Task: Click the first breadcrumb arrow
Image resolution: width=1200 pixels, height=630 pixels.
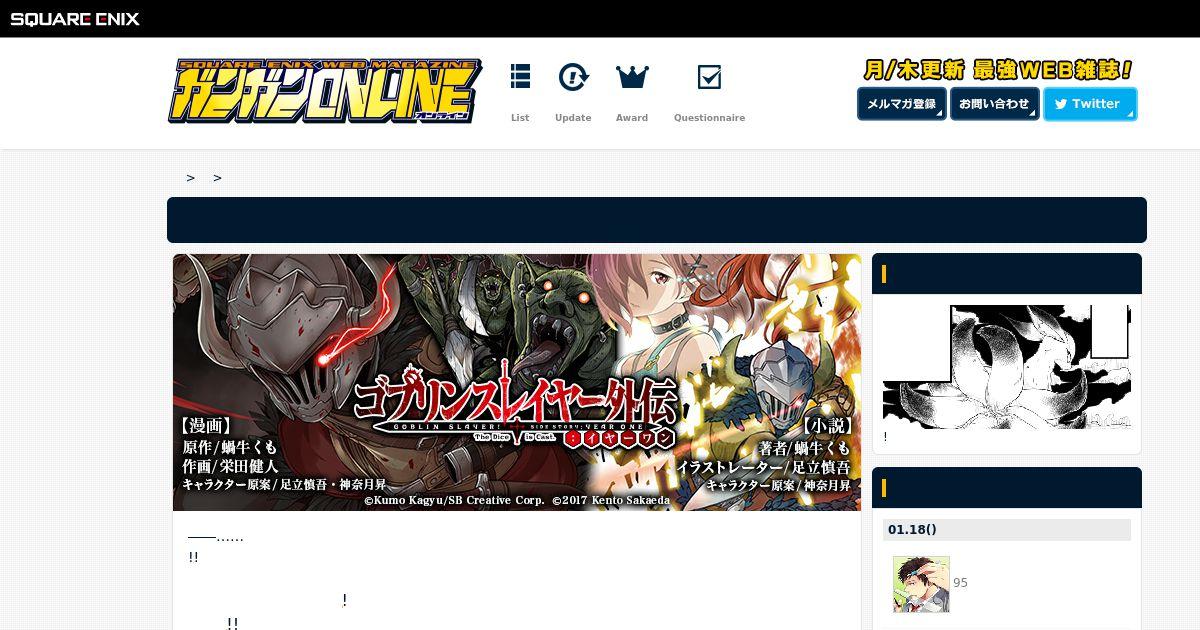Action: 191,178
